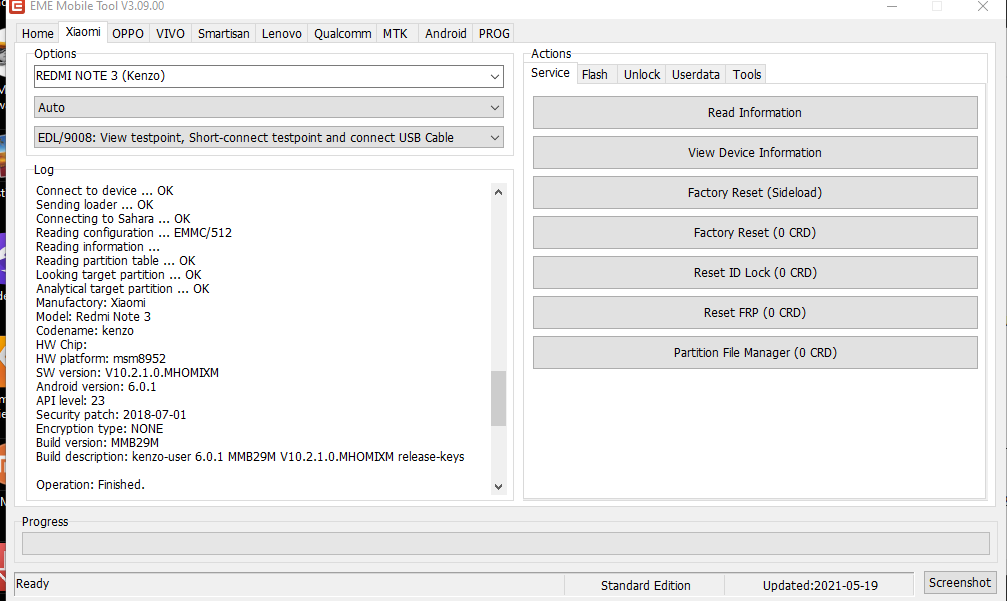Switch to the OPPO tab
Screen dimensions: 1007x601
128,33
